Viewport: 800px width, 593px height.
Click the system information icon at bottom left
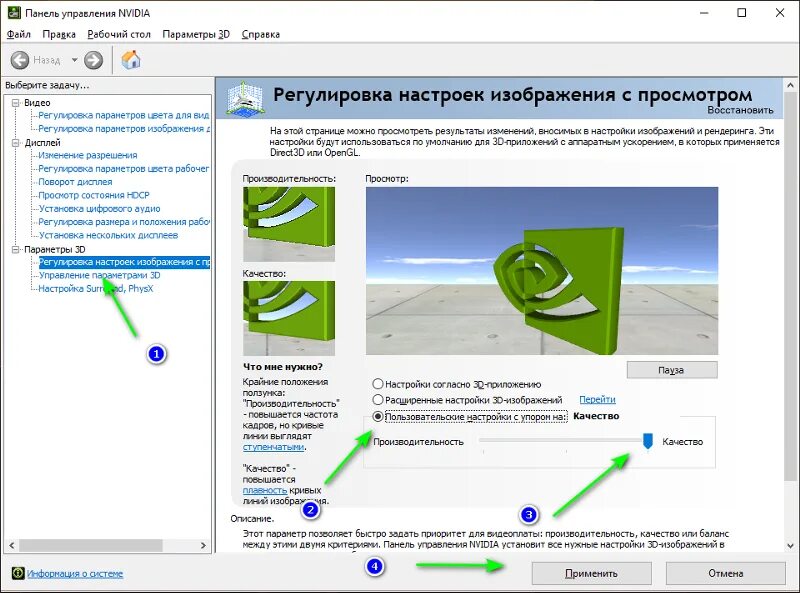coord(17,573)
